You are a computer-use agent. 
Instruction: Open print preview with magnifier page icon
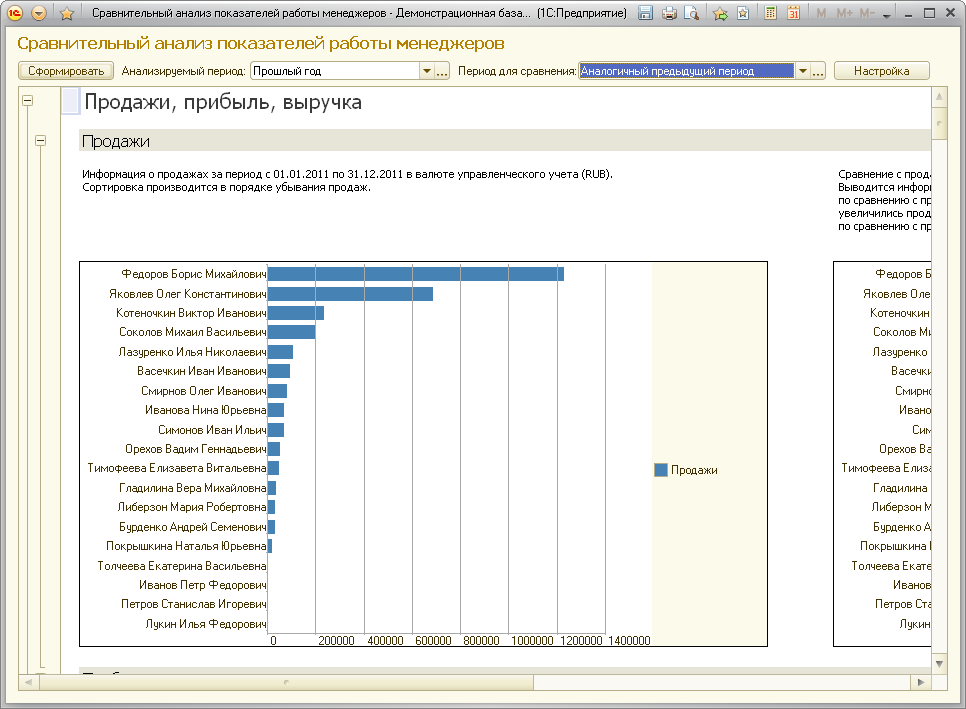(691, 14)
